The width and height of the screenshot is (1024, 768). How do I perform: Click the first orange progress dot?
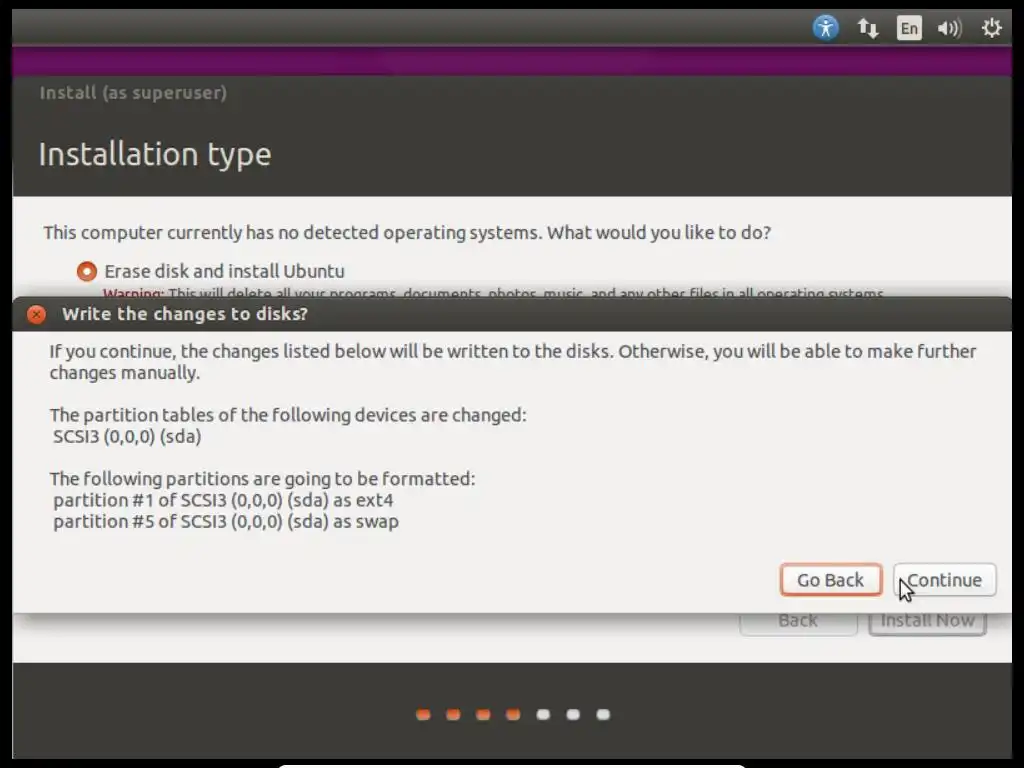click(x=423, y=714)
